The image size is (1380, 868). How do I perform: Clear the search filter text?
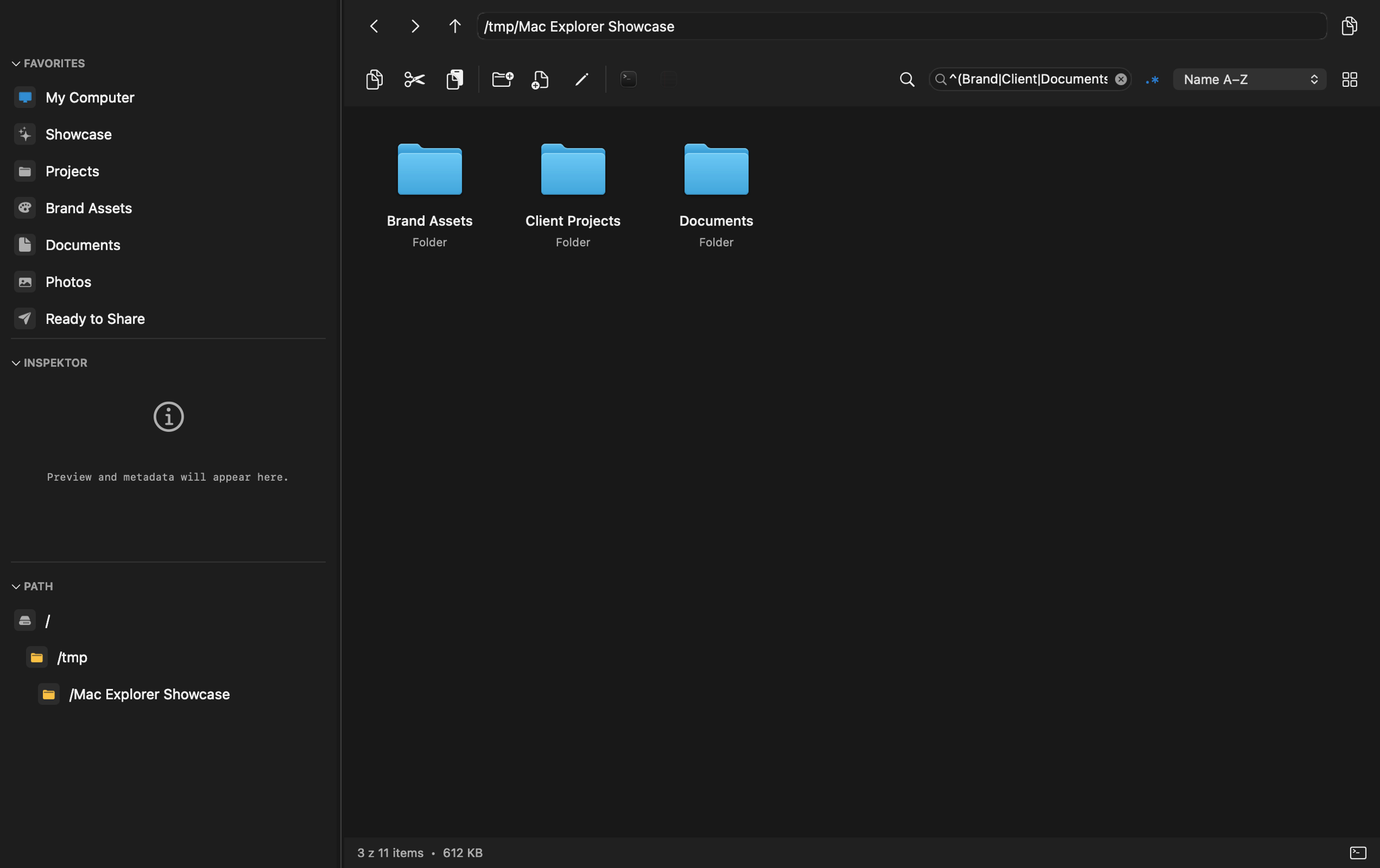(x=1120, y=79)
